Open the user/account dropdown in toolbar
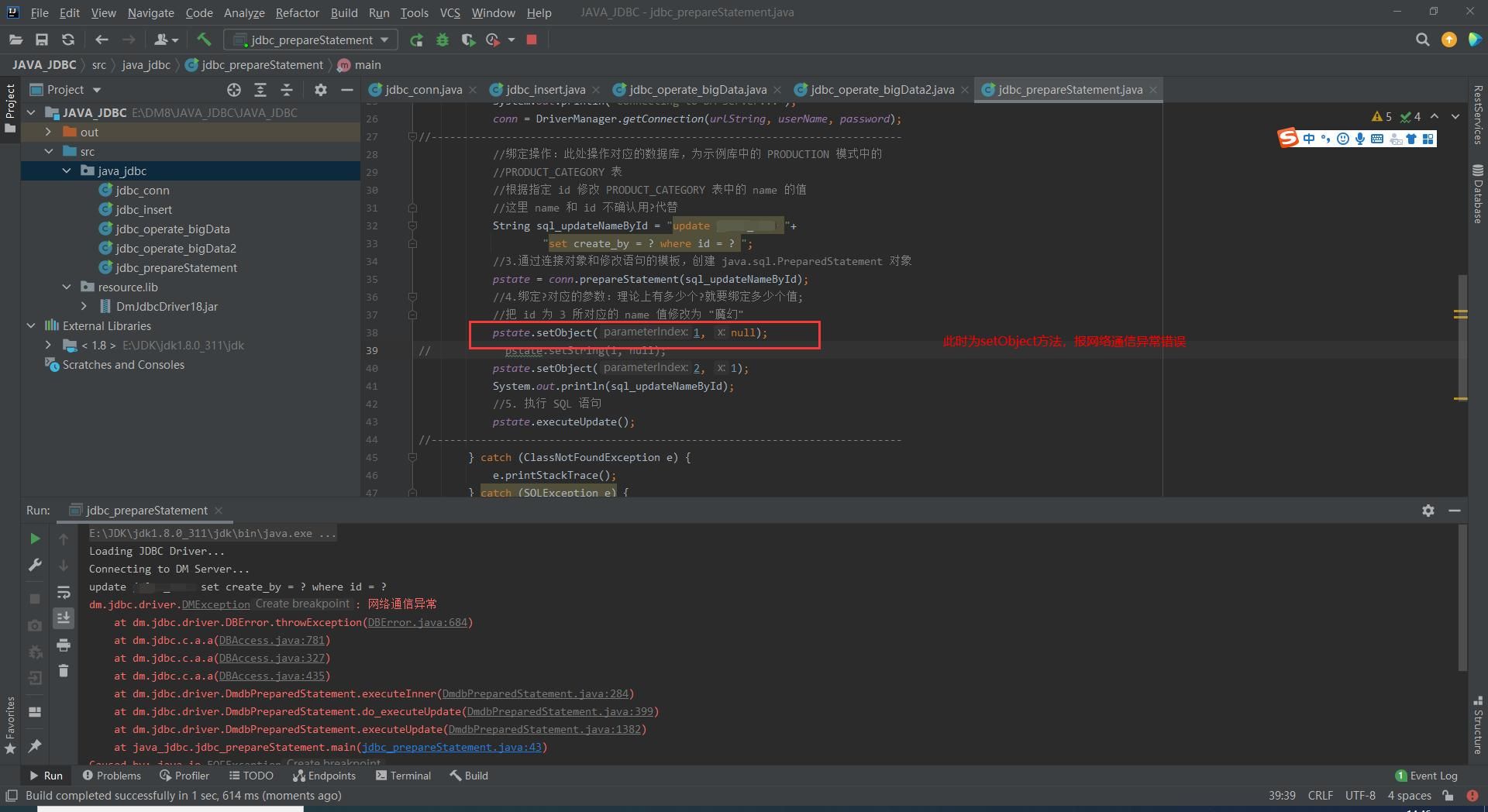 pos(166,40)
